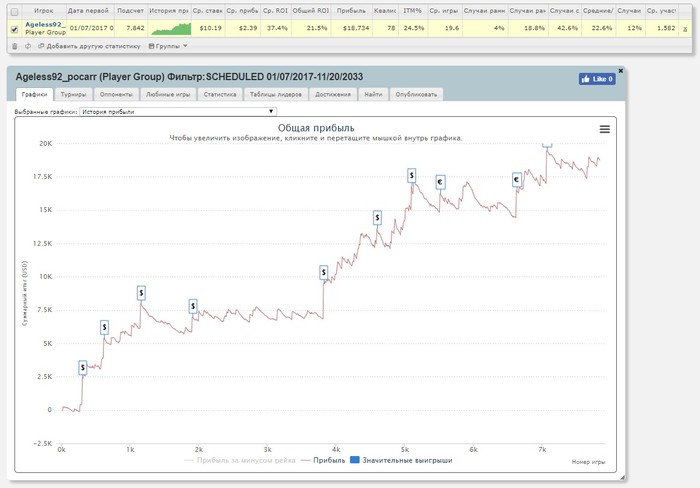
Task: Click the first € win marker near game 5.5k
Action: coord(440,182)
